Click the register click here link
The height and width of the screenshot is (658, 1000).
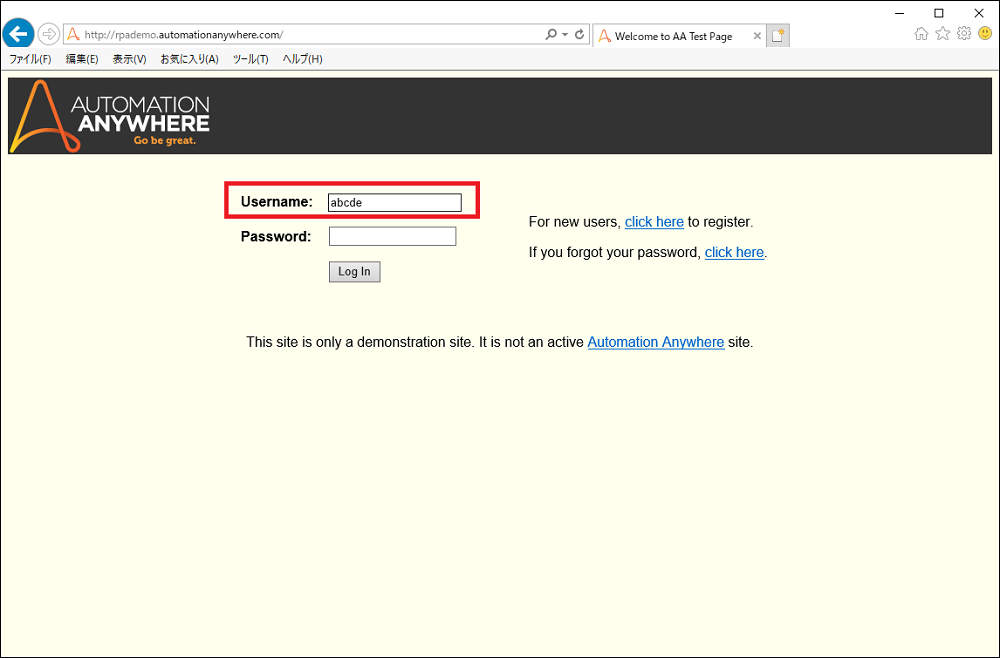(654, 221)
